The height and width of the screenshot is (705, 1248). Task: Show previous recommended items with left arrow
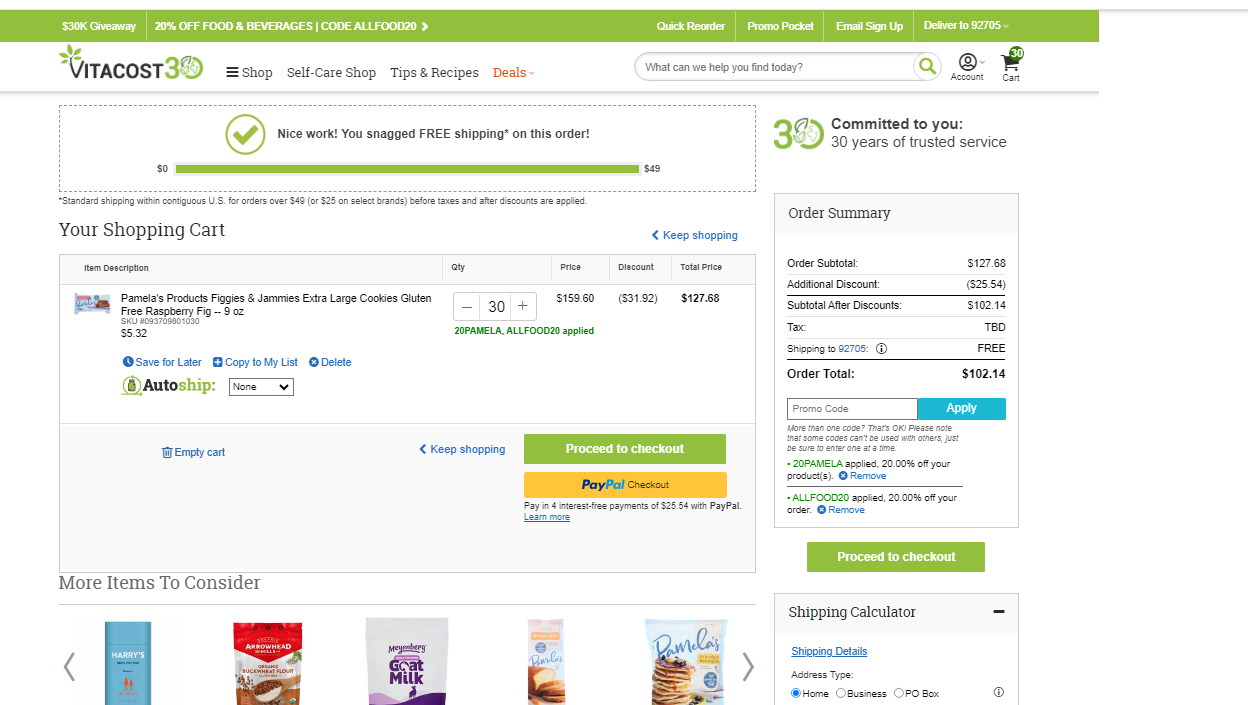[69, 666]
